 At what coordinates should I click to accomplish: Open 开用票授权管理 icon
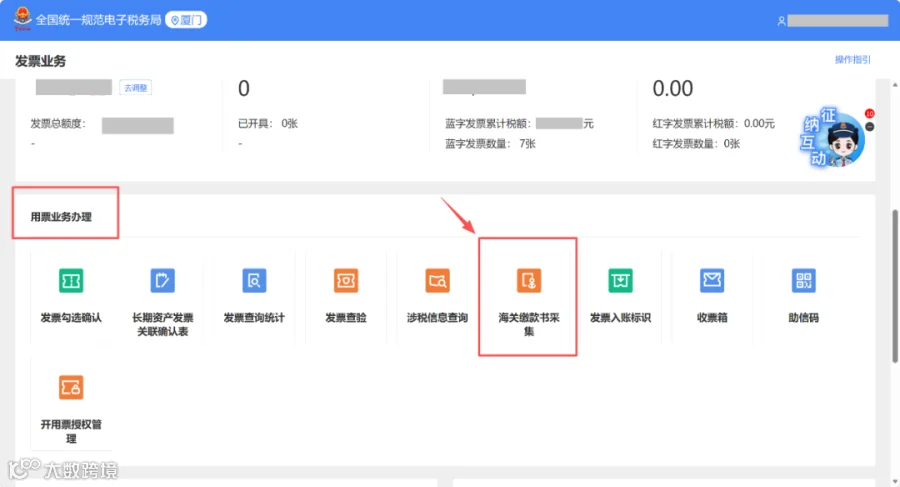71,388
